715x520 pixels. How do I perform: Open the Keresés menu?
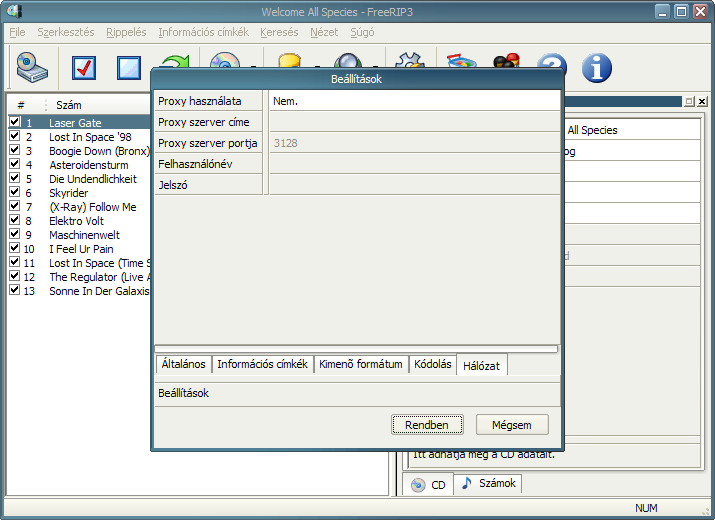click(279, 32)
